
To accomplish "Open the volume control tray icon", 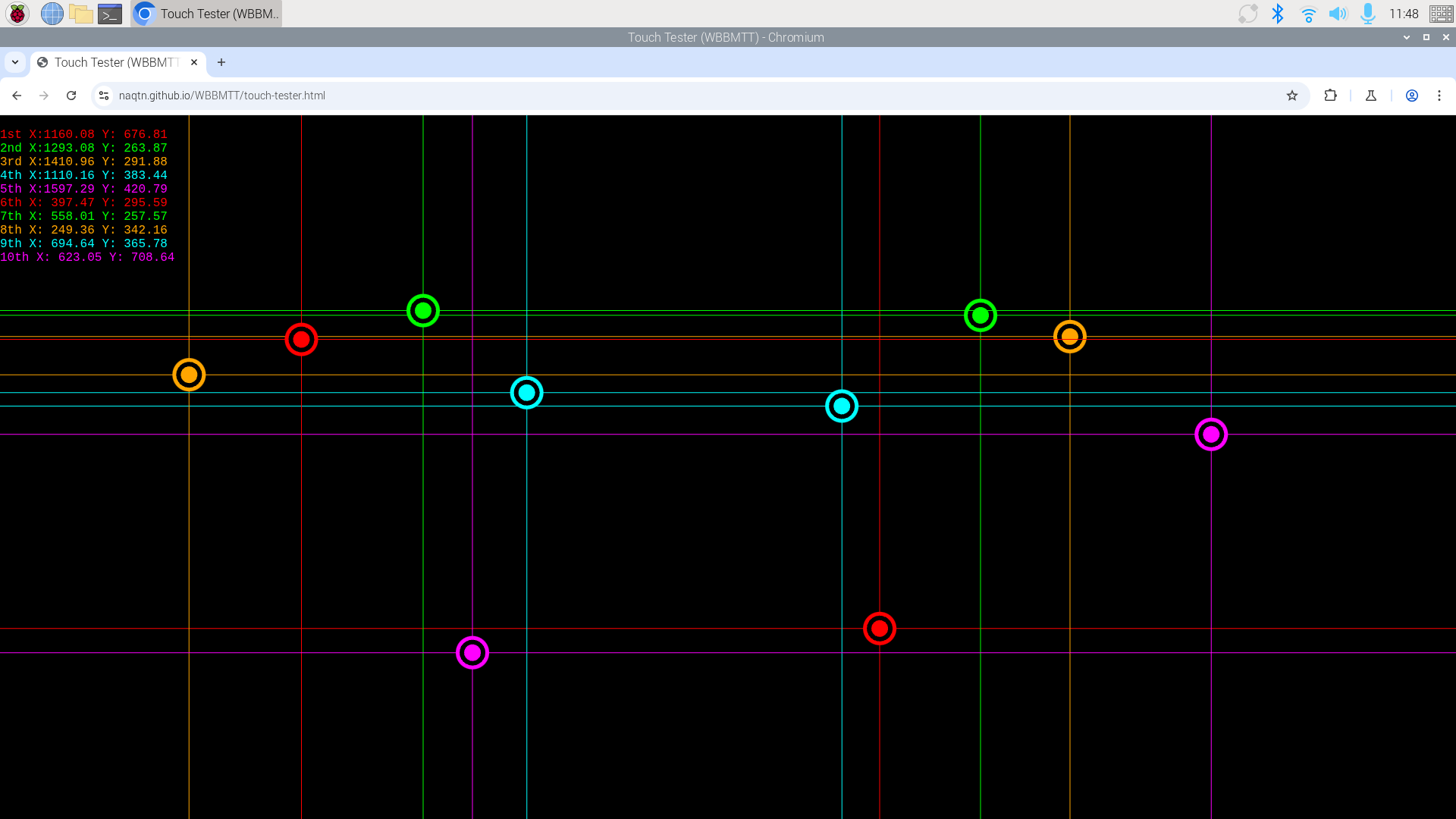I will 1338,14.
